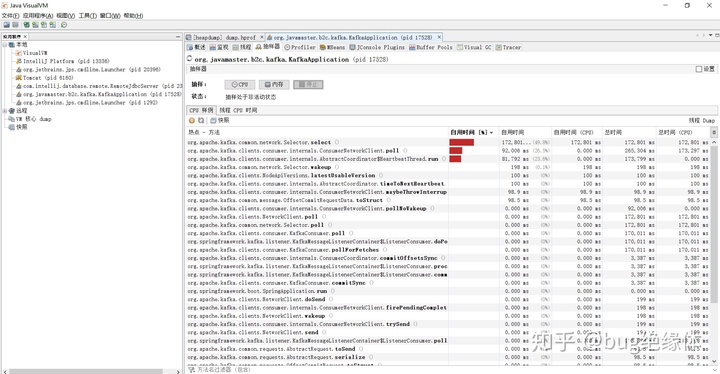Take a snapshot with the 快照 button
Viewport: 720px width, 374px height.
point(220,120)
